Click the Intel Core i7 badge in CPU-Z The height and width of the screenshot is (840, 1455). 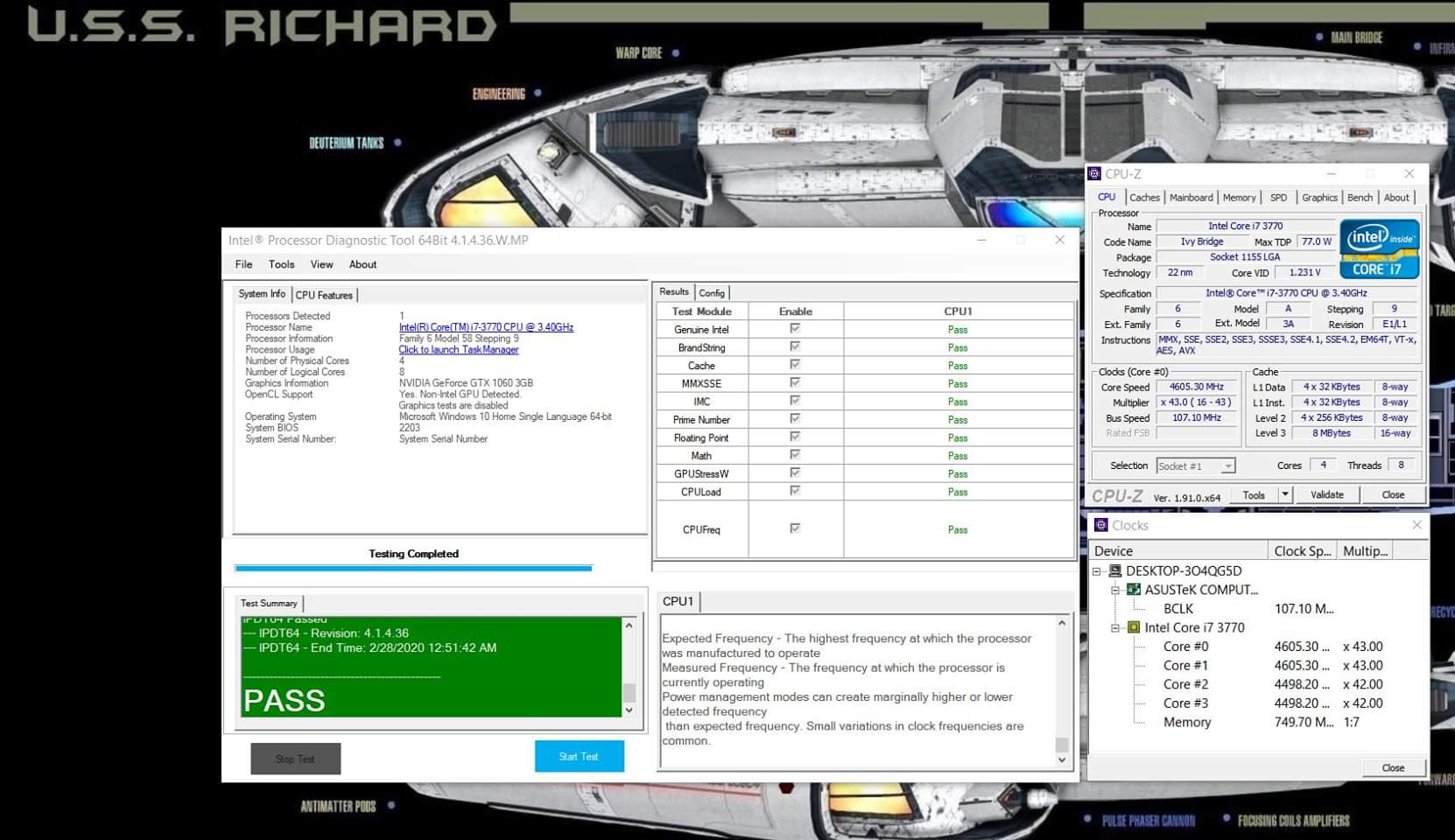tap(1379, 249)
